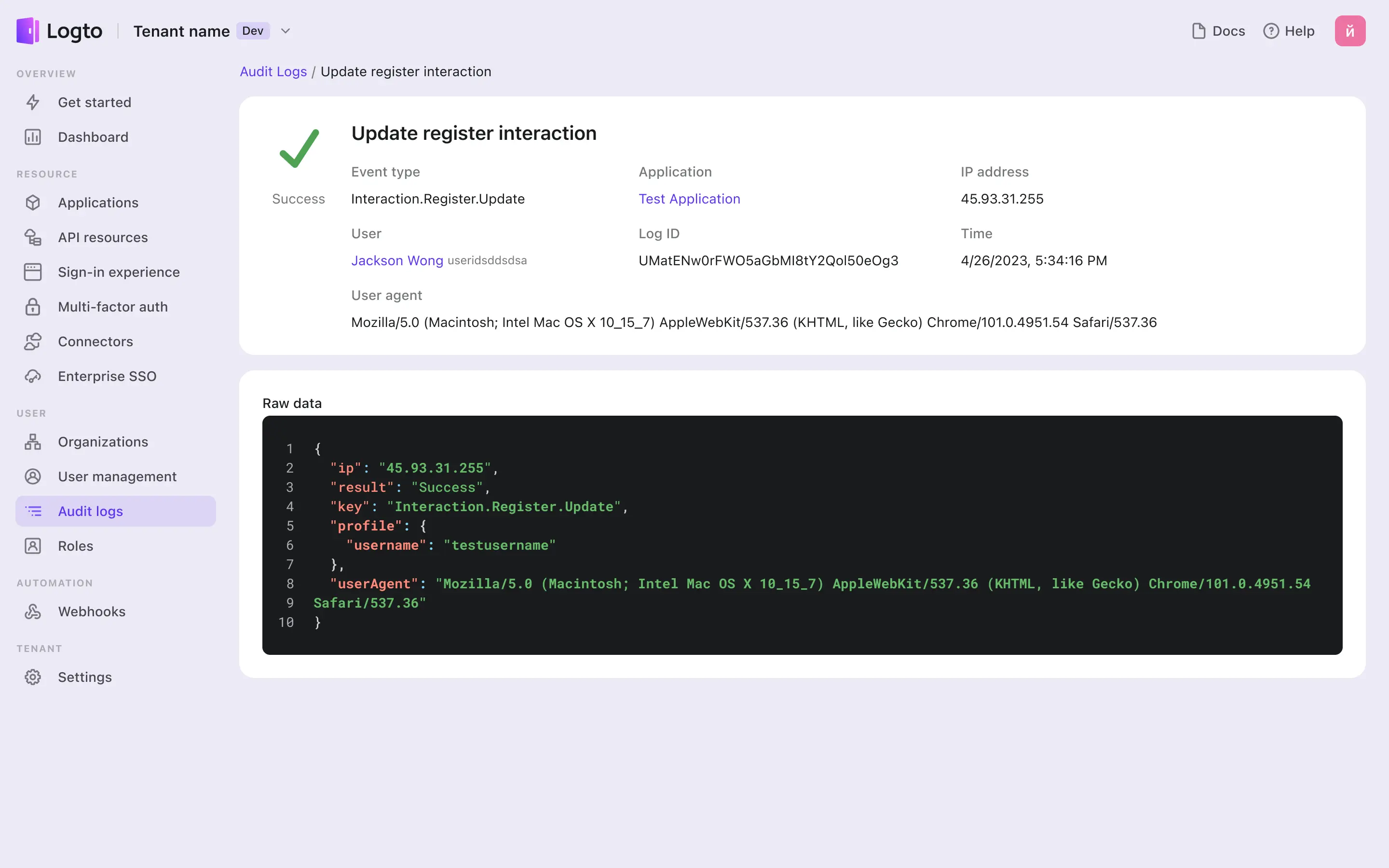Click the Jackson Wong user link
1389x868 pixels.
coord(397,260)
